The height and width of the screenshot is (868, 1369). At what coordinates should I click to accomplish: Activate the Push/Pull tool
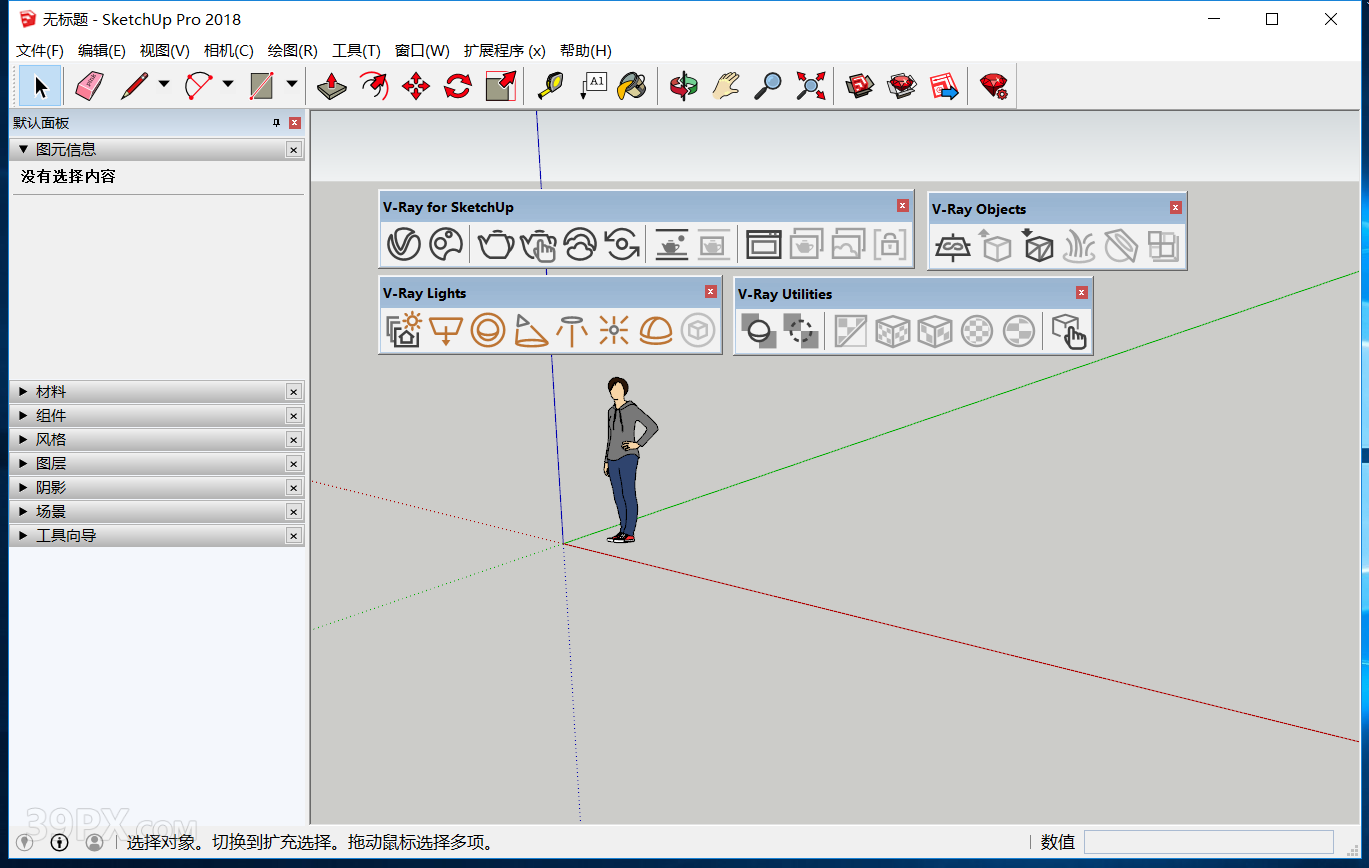332,86
